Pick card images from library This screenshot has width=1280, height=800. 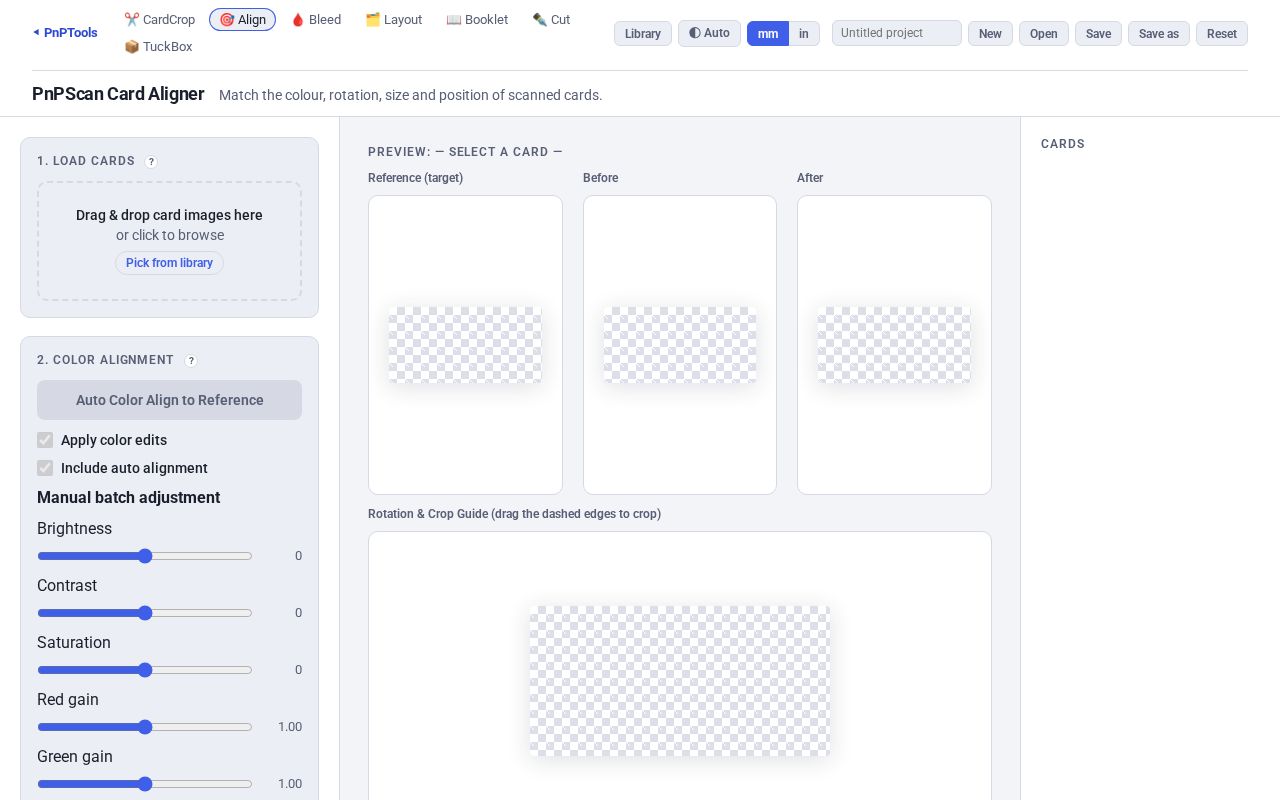tap(169, 263)
